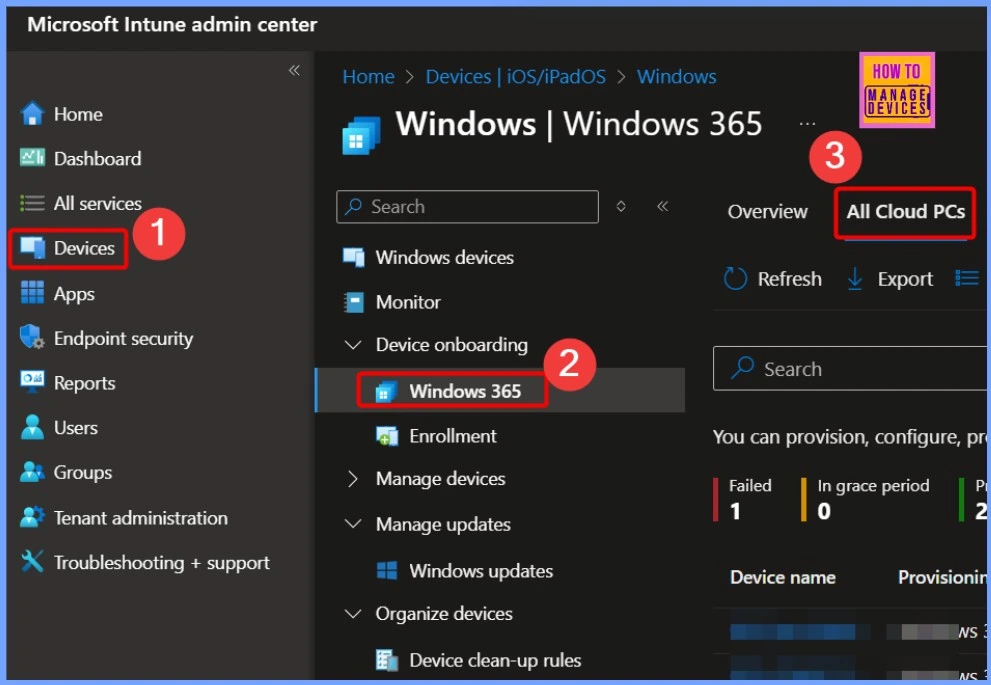Click the Endpoint security shield icon
Viewport: 991px width, 685px height.
32,337
